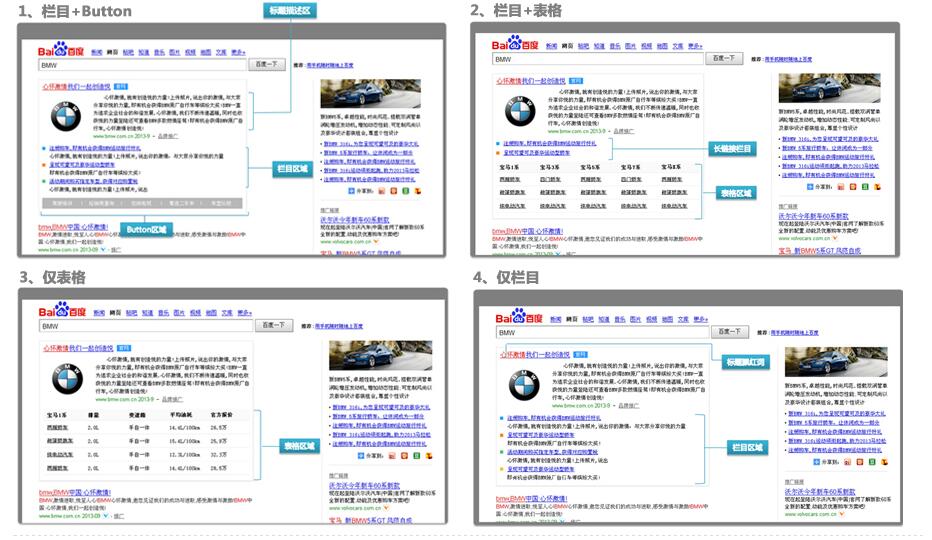932x540 pixels.
Task: Expand orange arrow after www.volvocars.com.cn in 仅表格 panel
Action: [x=386, y=507]
